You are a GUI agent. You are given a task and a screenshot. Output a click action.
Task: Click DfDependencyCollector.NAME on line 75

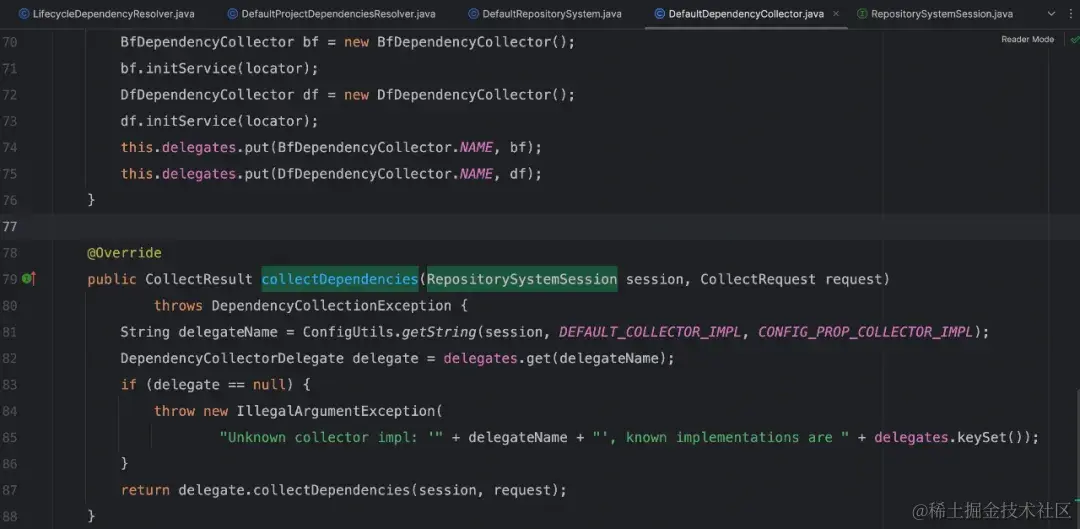[x=385, y=174]
